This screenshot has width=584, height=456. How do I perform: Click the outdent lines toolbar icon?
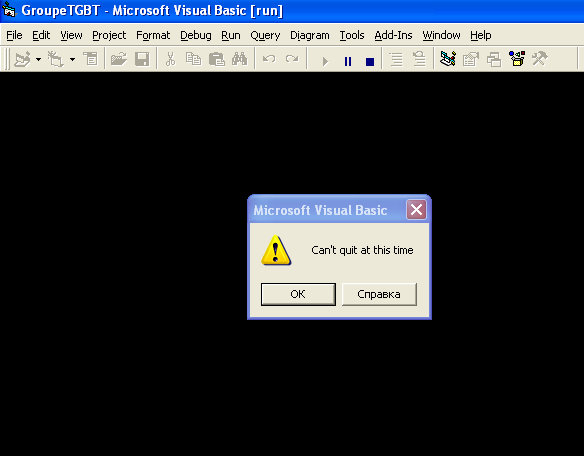419,59
